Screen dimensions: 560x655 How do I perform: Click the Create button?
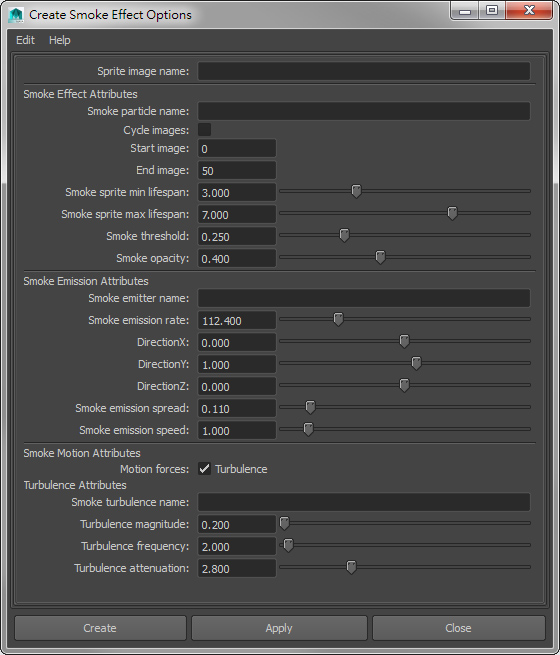coord(100,628)
